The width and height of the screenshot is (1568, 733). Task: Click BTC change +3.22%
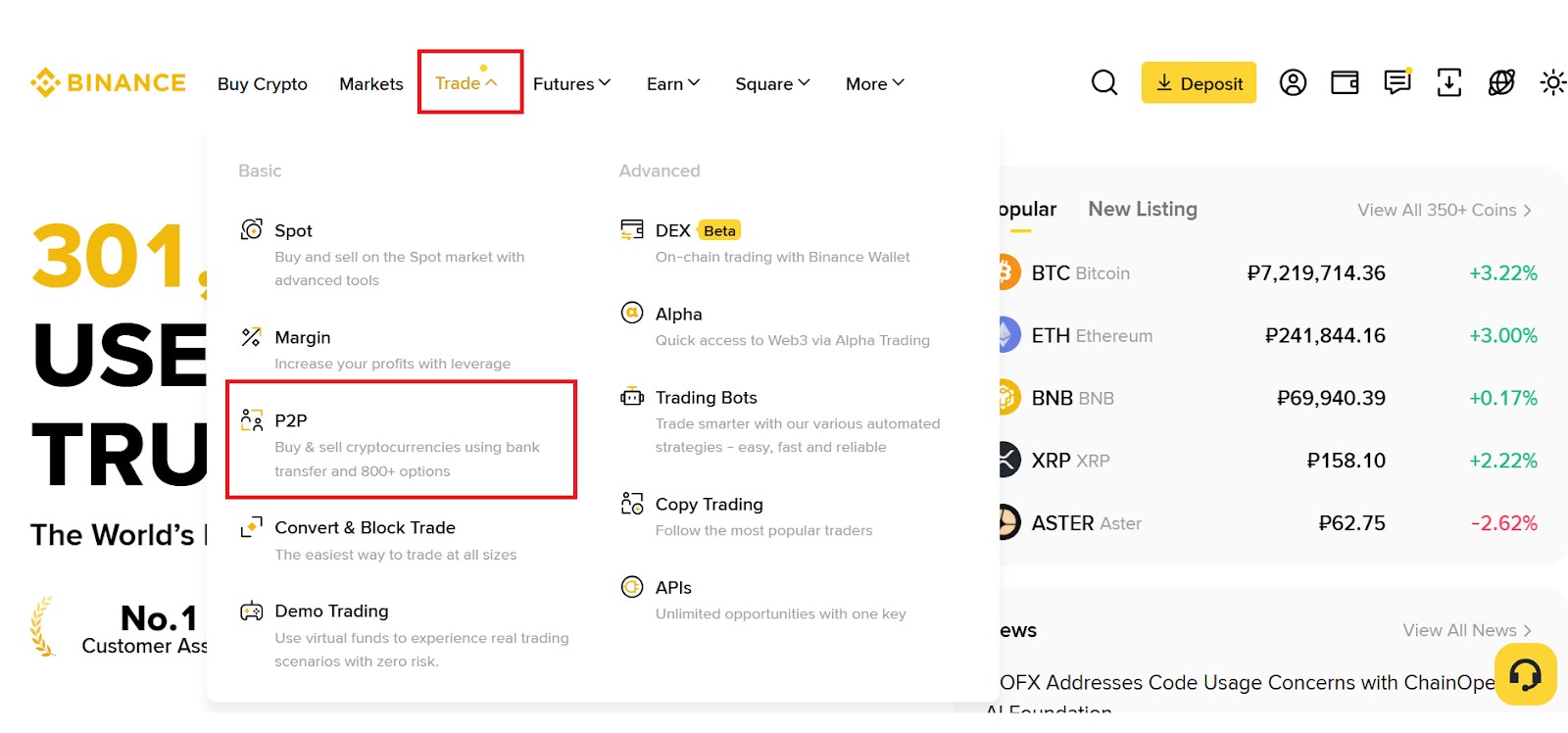point(1503,272)
